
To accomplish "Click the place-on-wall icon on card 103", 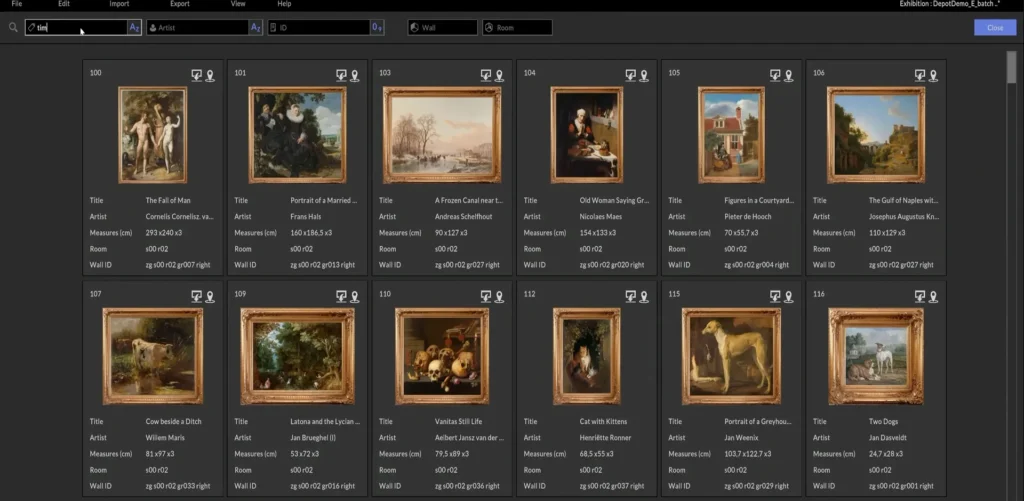I will point(486,76).
